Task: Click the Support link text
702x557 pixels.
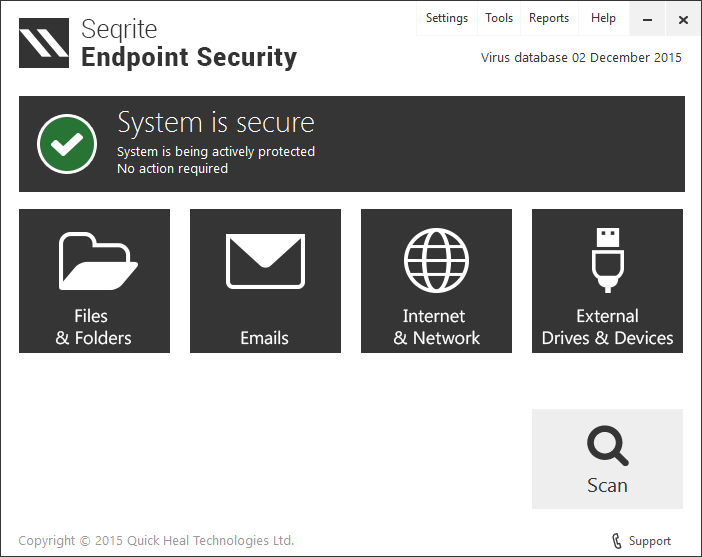Action: click(x=650, y=541)
